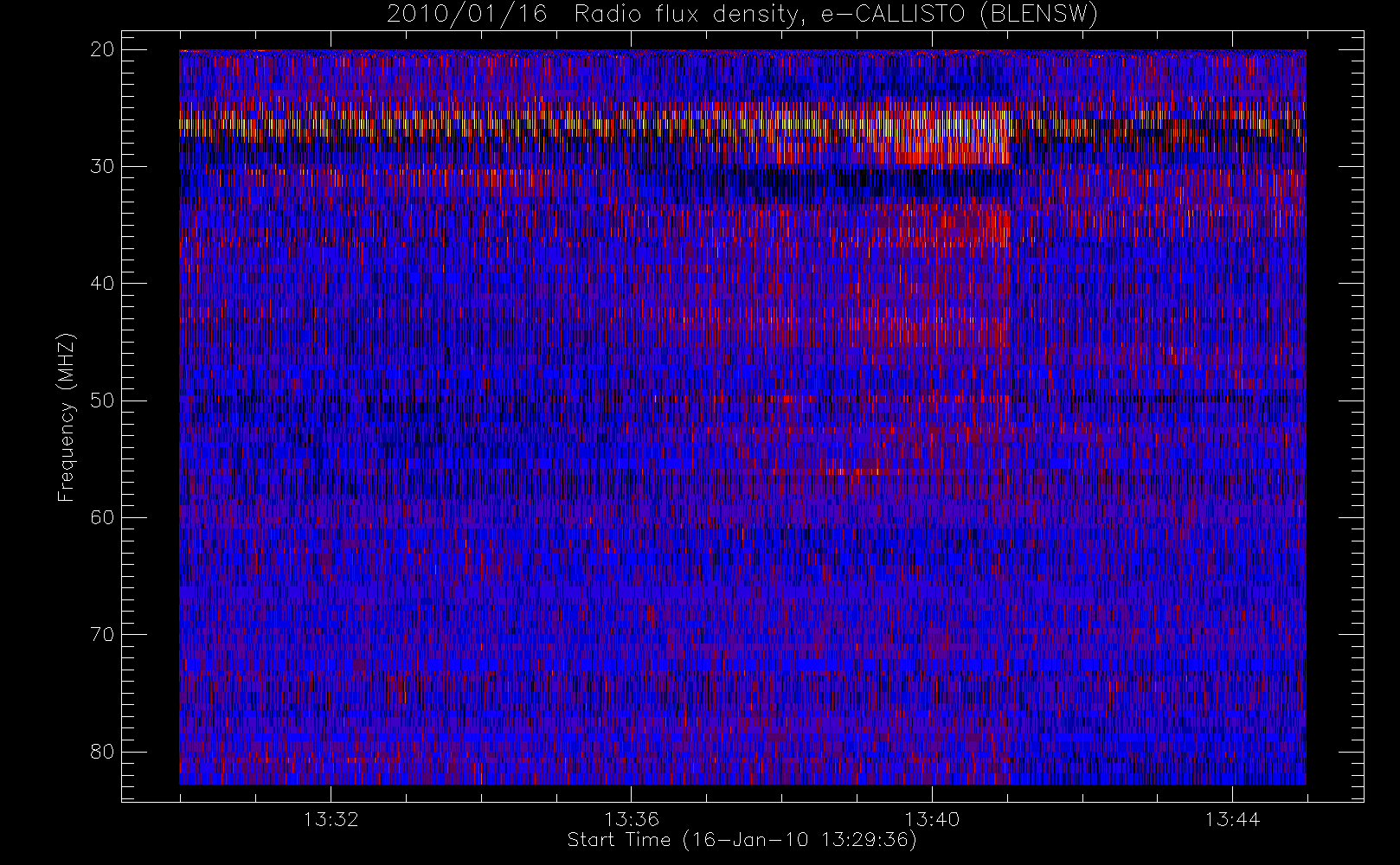Image resolution: width=1400 pixels, height=865 pixels.
Task: Click the 13:44 time tick label
Action: click(x=1232, y=819)
